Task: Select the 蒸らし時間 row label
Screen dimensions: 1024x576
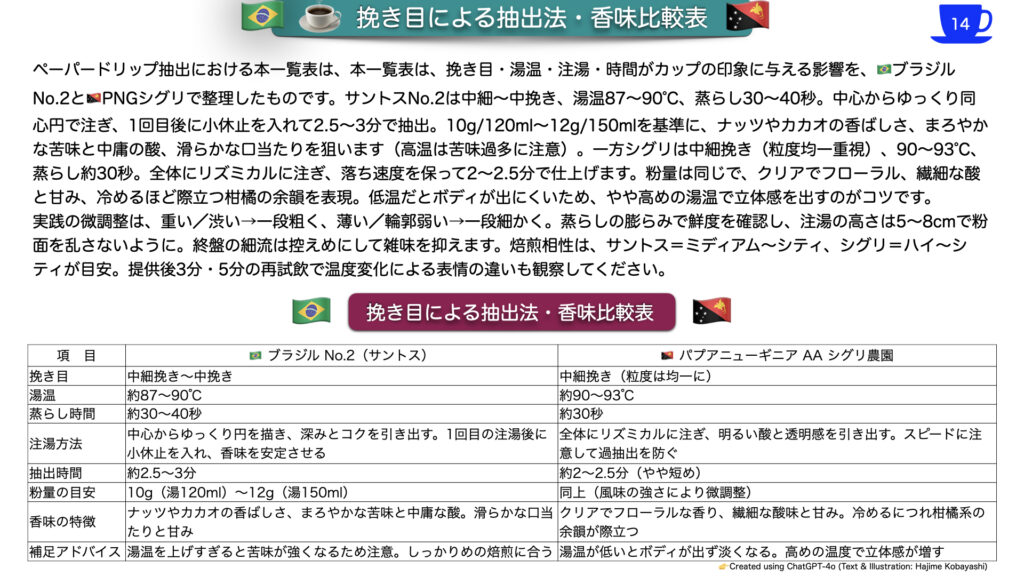Action: (62, 414)
